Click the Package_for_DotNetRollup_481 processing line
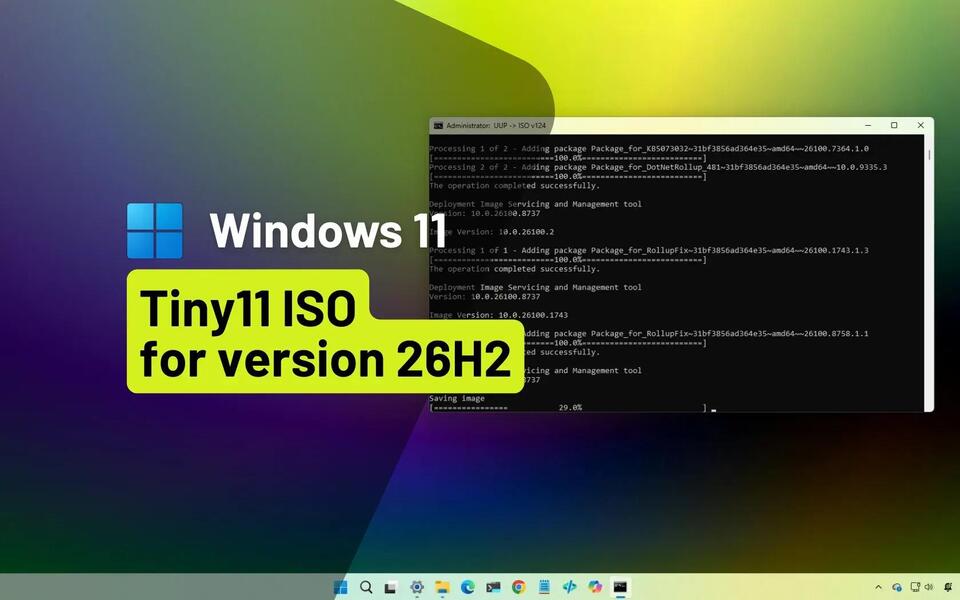 coord(658,167)
